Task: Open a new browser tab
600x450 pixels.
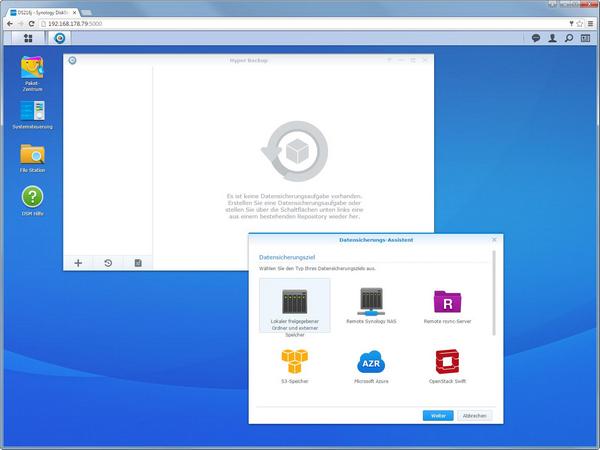Action: coord(86,13)
